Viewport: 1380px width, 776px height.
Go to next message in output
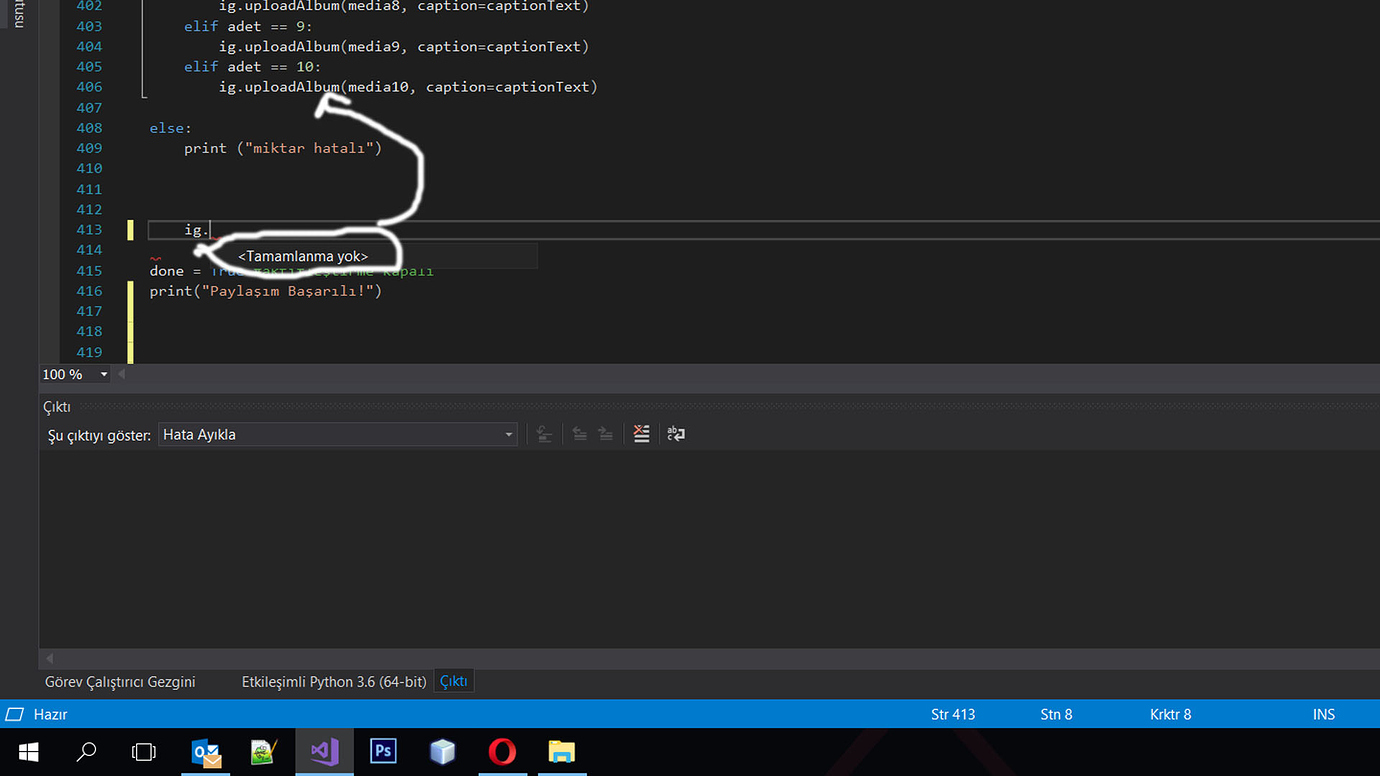coord(605,434)
